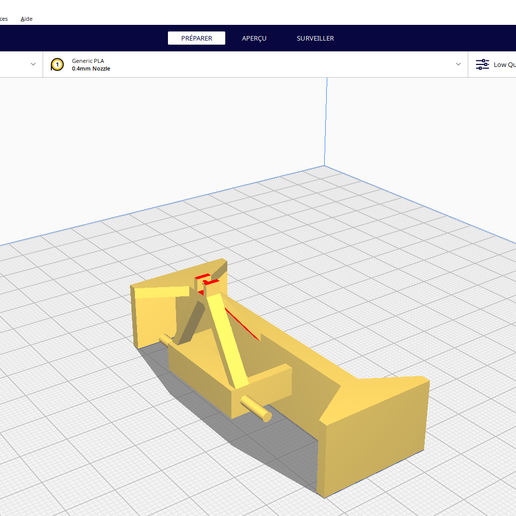The image size is (516, 516).
Task: Click the extruder 1 material icon
Action: [x=57, y=64]
